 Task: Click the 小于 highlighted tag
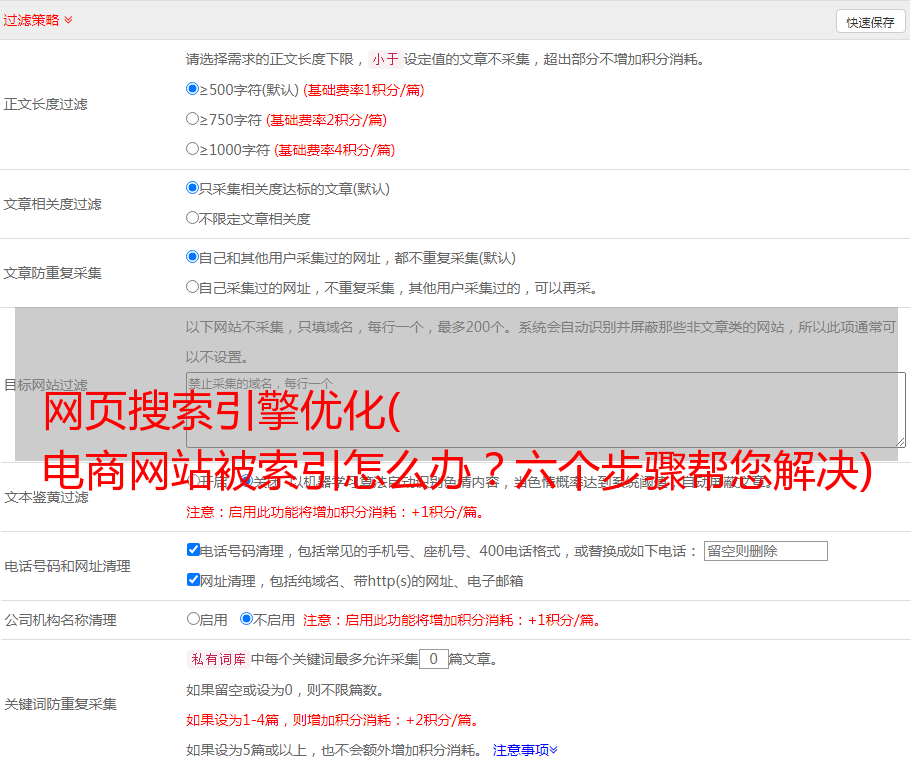click(x=385, y=59)
